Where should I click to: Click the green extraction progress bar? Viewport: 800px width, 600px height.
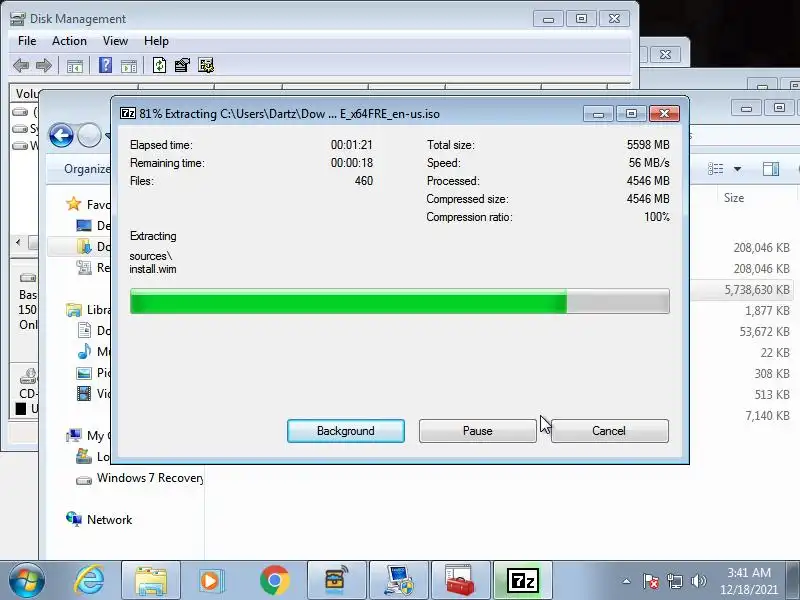(x=399, y=301)
